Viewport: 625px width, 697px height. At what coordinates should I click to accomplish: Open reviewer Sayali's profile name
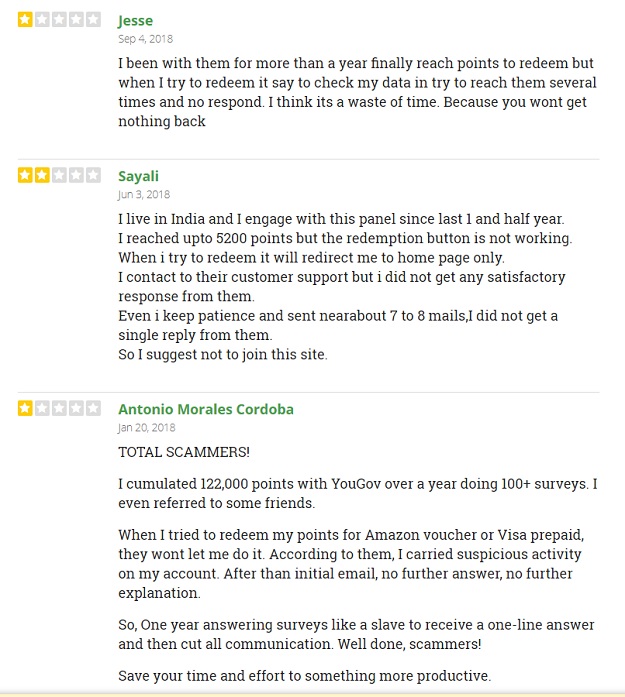pos(138,176)
